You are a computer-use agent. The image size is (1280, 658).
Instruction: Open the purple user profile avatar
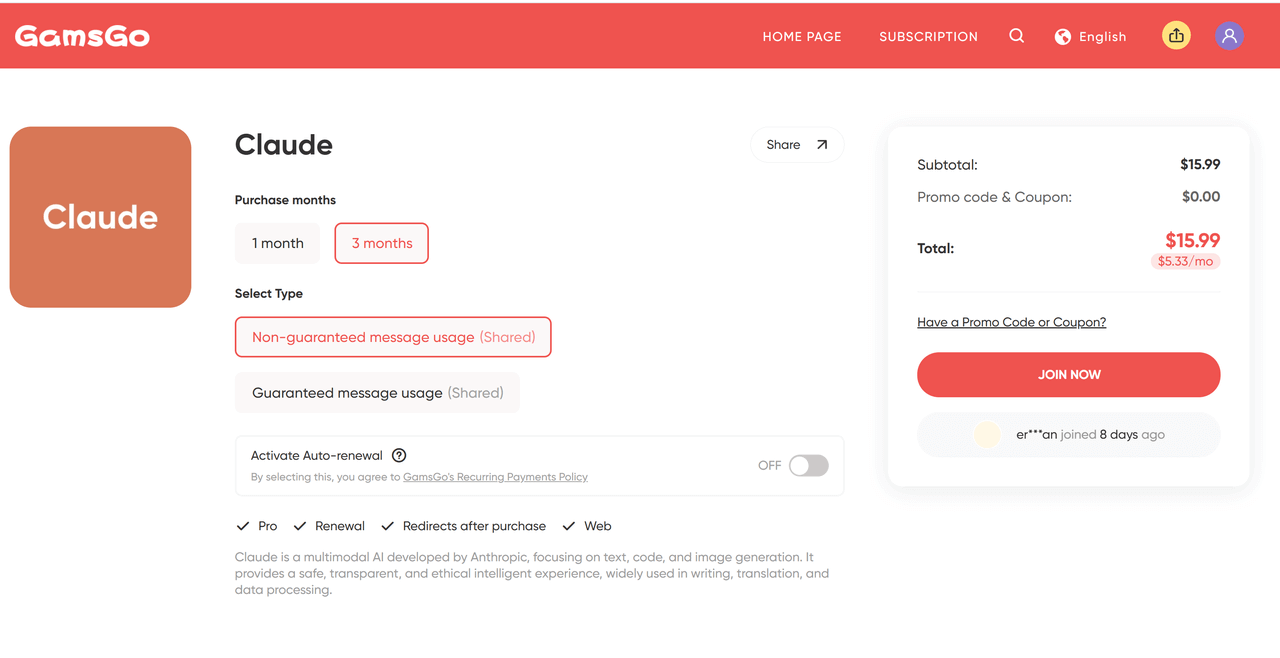(1229, 36)
